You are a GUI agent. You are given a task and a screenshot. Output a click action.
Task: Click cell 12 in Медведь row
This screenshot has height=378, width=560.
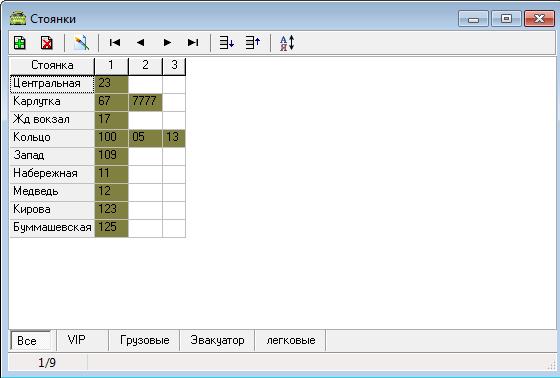(x=111, y=192)
